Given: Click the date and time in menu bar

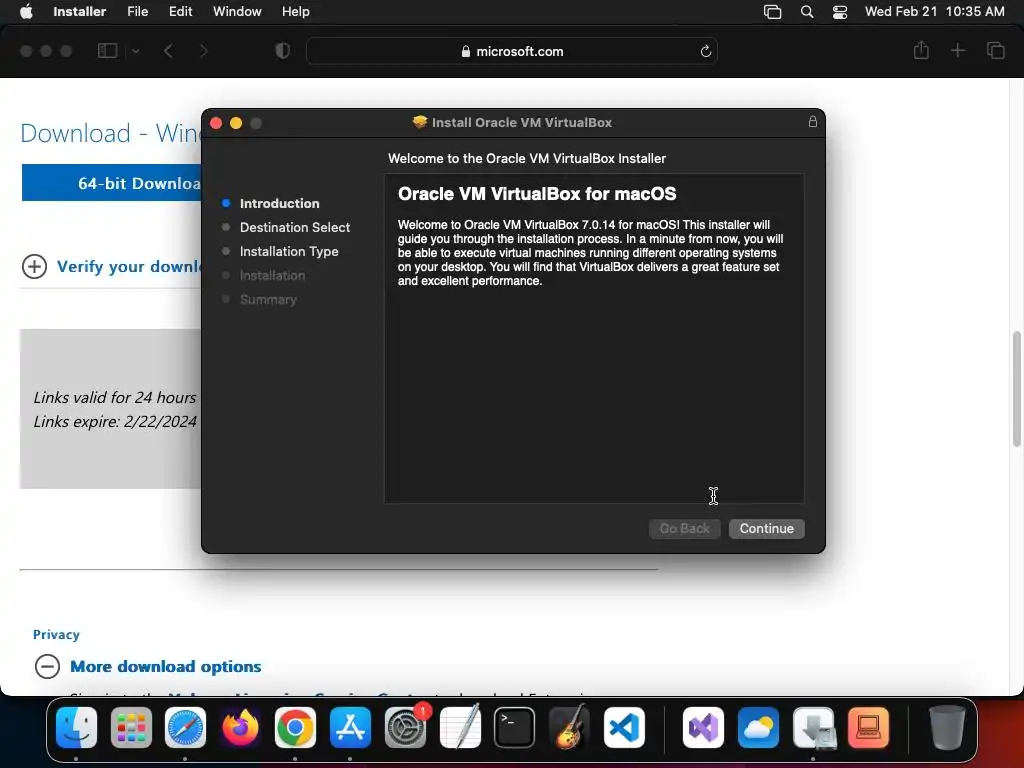Looking at the screenshot, I should pyautogui.click(x=935, y=11).
